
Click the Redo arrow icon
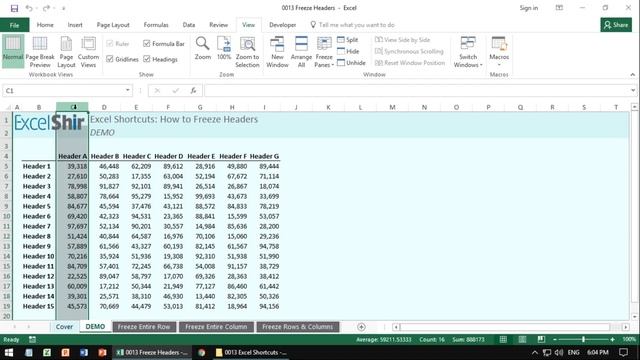[x=46, y=8]
